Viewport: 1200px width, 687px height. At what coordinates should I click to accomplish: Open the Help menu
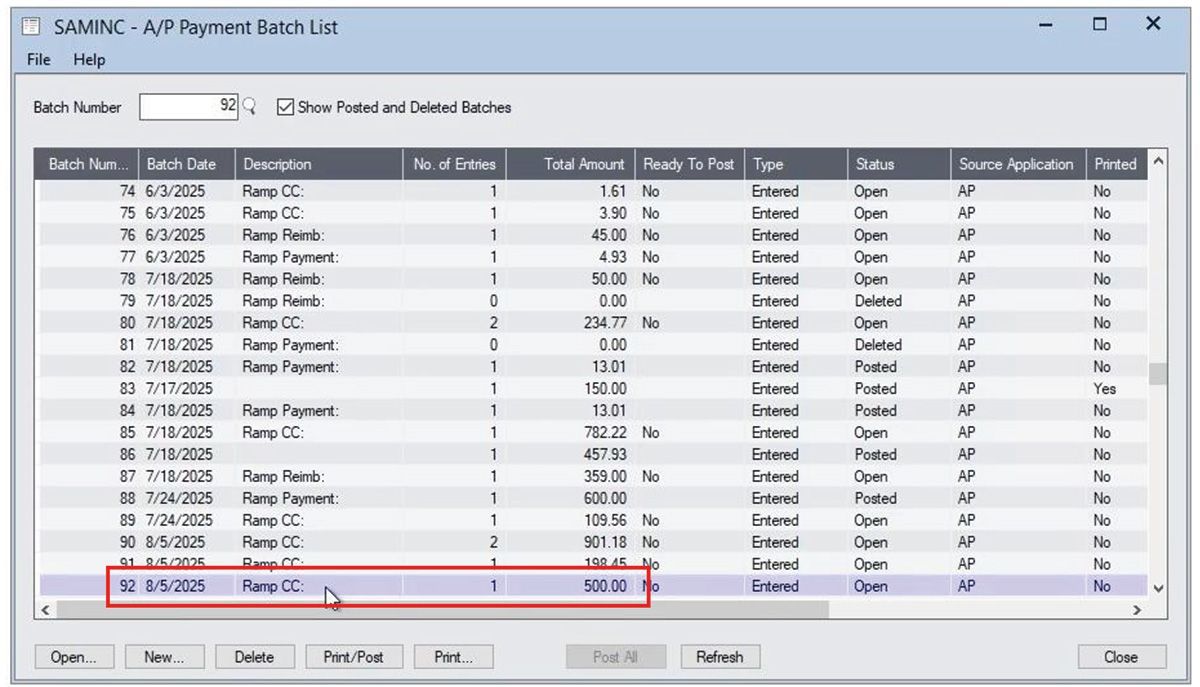[91, 60]
